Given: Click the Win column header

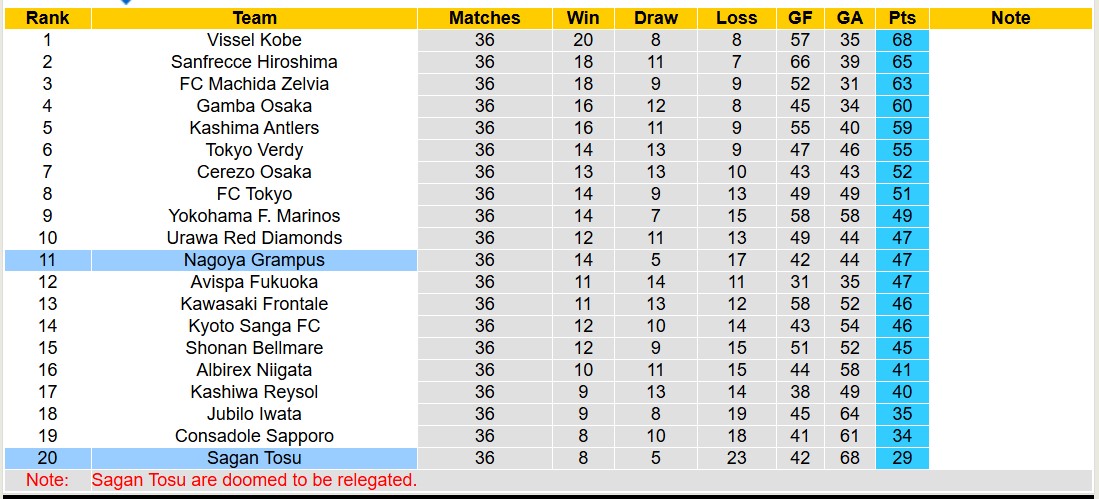Looking at the screenshot, I should point(583,18).
